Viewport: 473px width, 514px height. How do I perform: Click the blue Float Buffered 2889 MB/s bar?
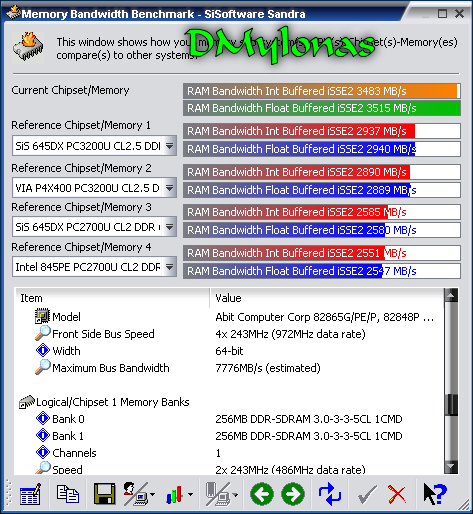pos(322,190)
